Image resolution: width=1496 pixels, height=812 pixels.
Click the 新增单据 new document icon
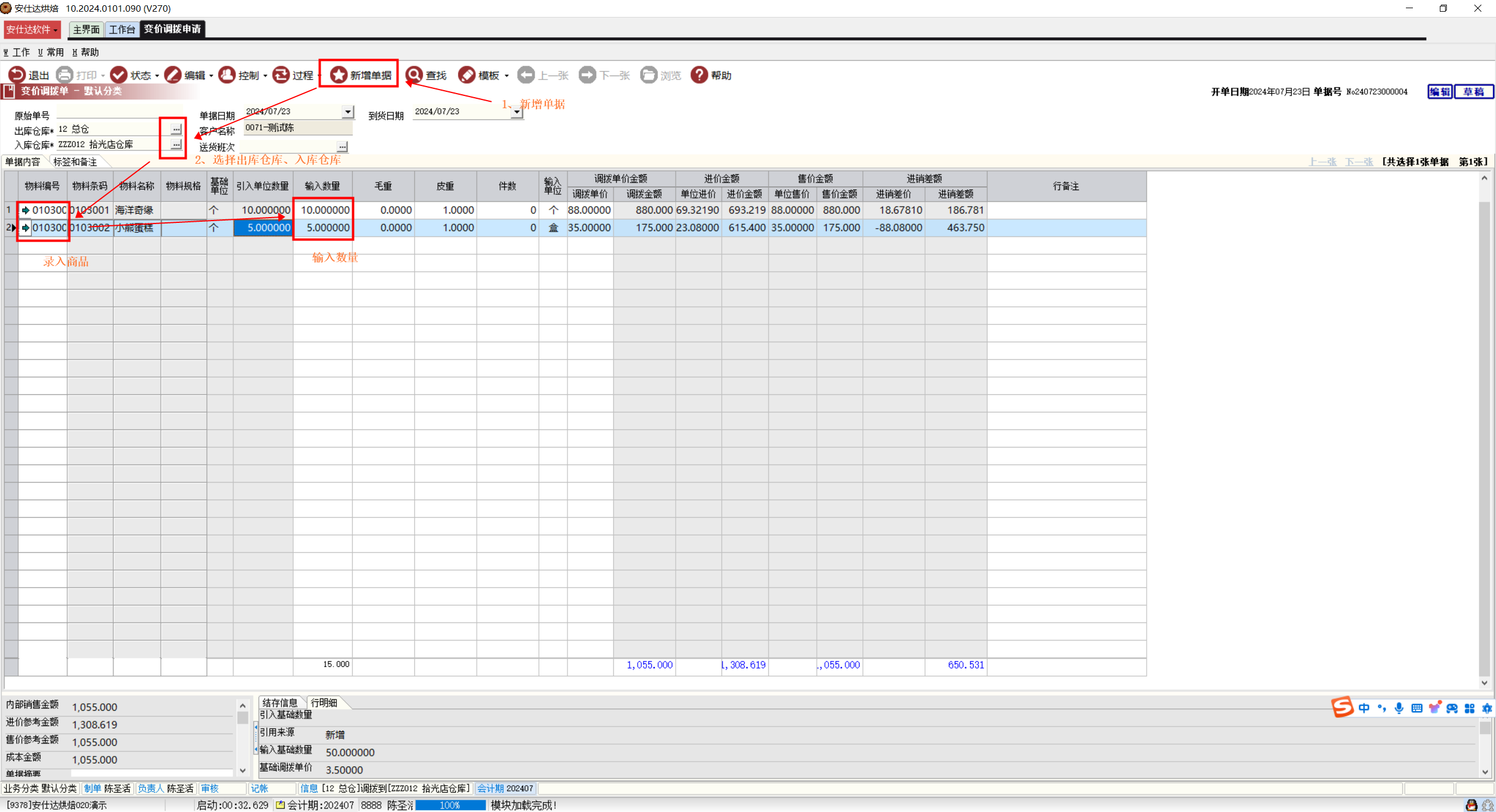[339, 75]
